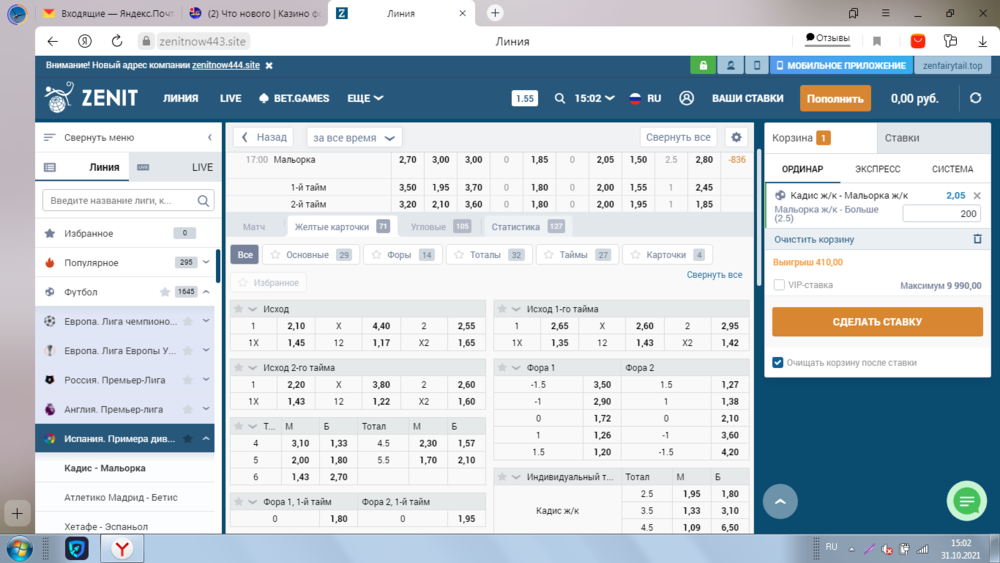Viewport: 1000px width, 563px height.
Task: Refresh balance with the circular arrow icon
Action: click(x=975, y=98)
